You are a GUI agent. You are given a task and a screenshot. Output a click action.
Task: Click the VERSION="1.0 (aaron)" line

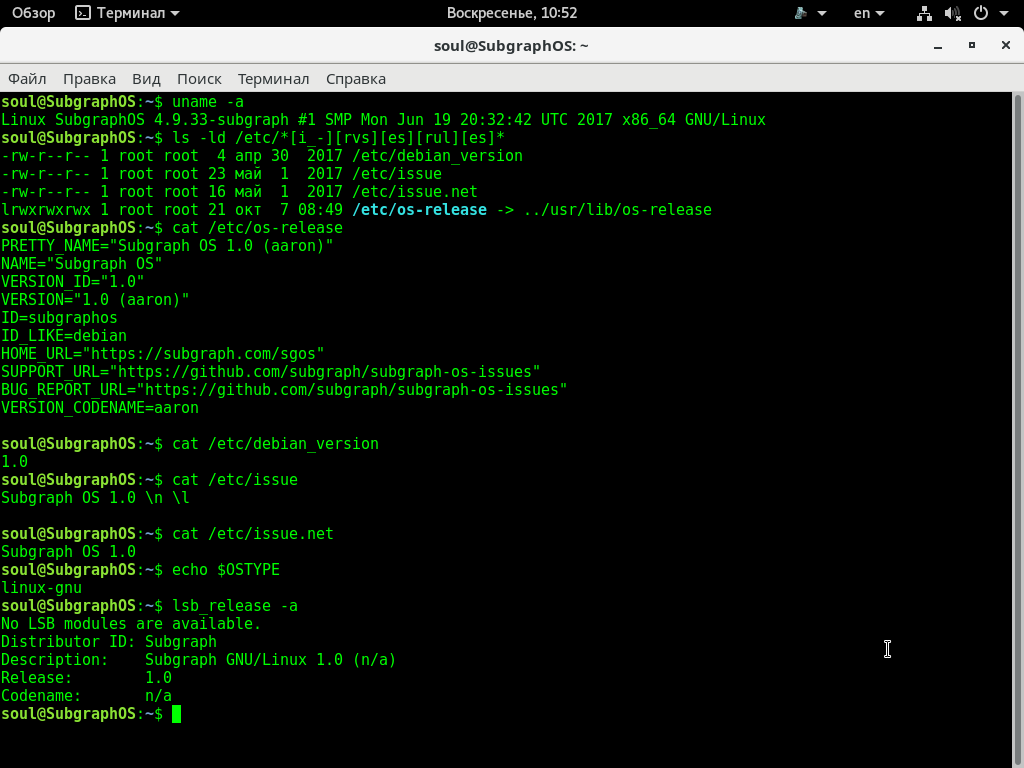[x=95, y=300]
